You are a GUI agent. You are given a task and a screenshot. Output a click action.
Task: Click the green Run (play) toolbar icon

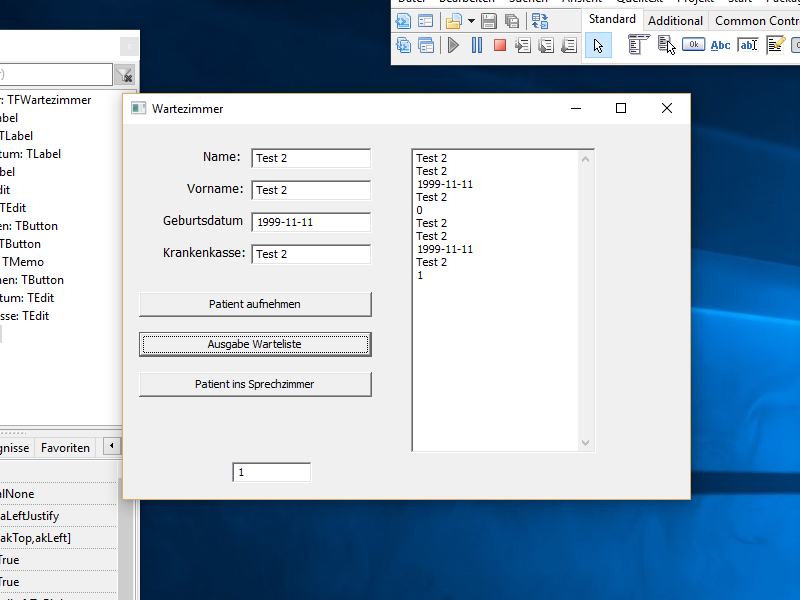[x=453, y=45]
